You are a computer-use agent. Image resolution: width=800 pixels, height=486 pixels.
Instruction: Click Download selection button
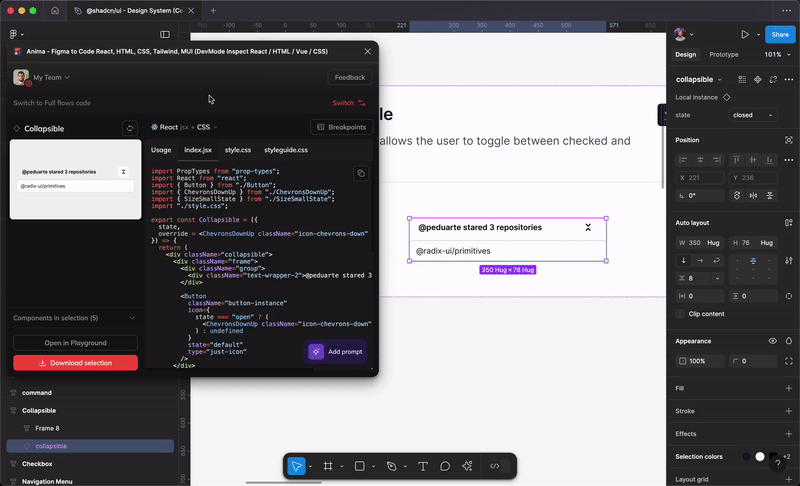pyautogui.click(x=76, y=363)
